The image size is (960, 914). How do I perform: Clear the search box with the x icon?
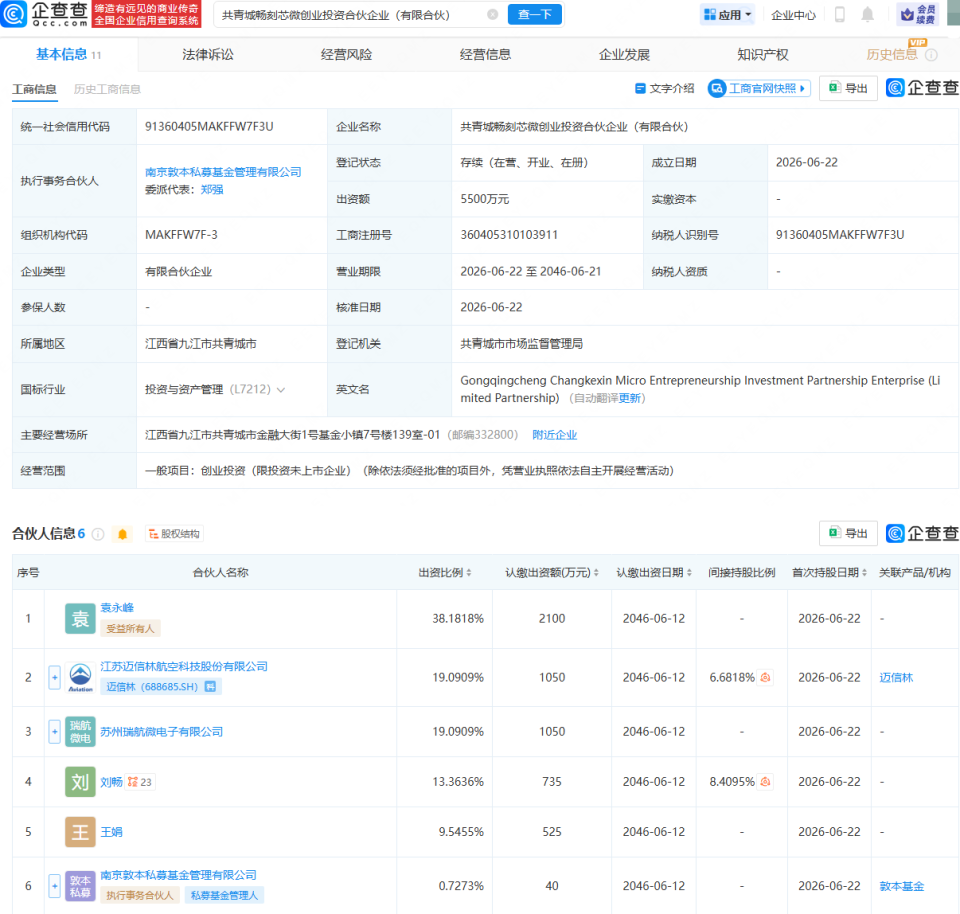tap(492, 15)
